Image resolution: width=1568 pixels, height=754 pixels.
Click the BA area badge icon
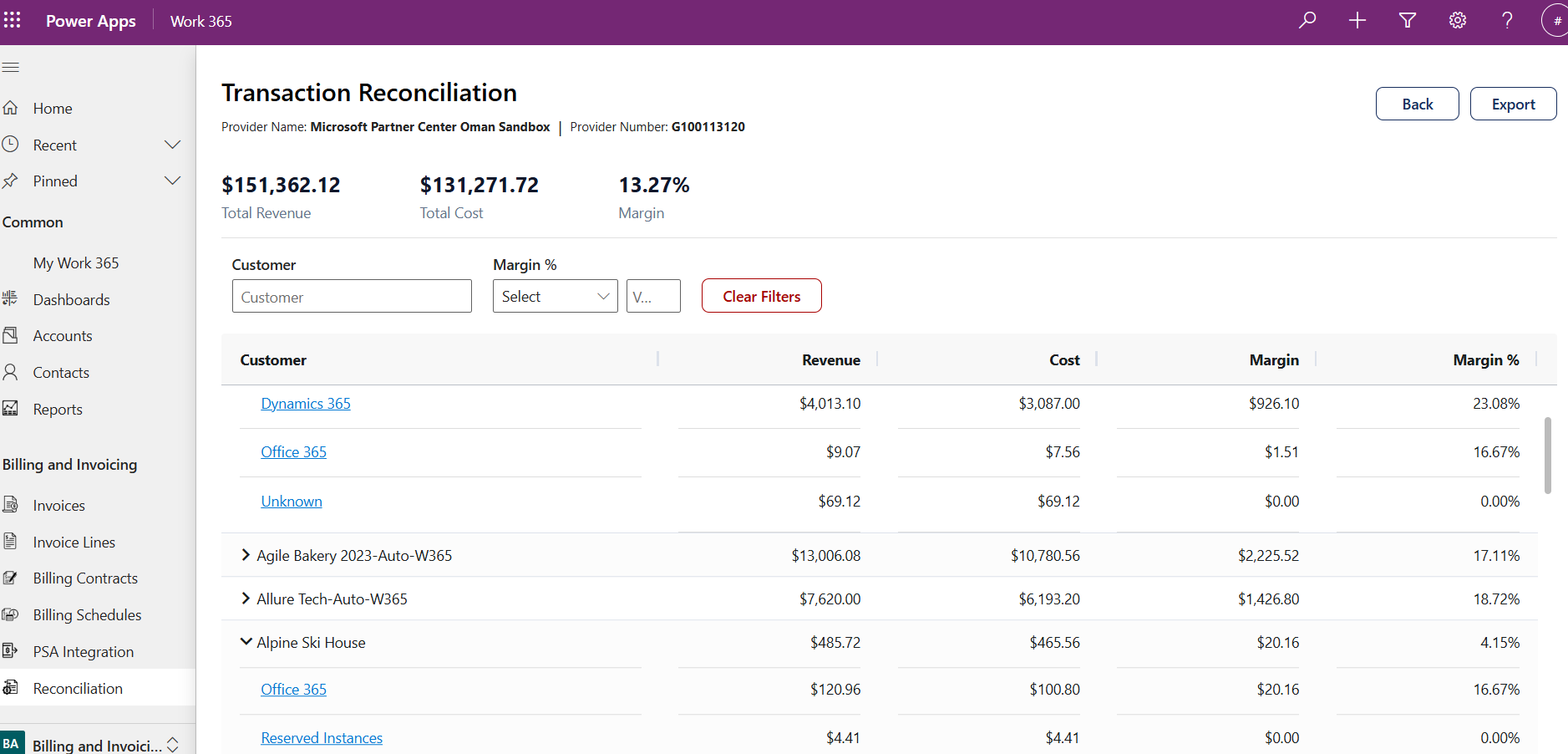pos(12,743)
